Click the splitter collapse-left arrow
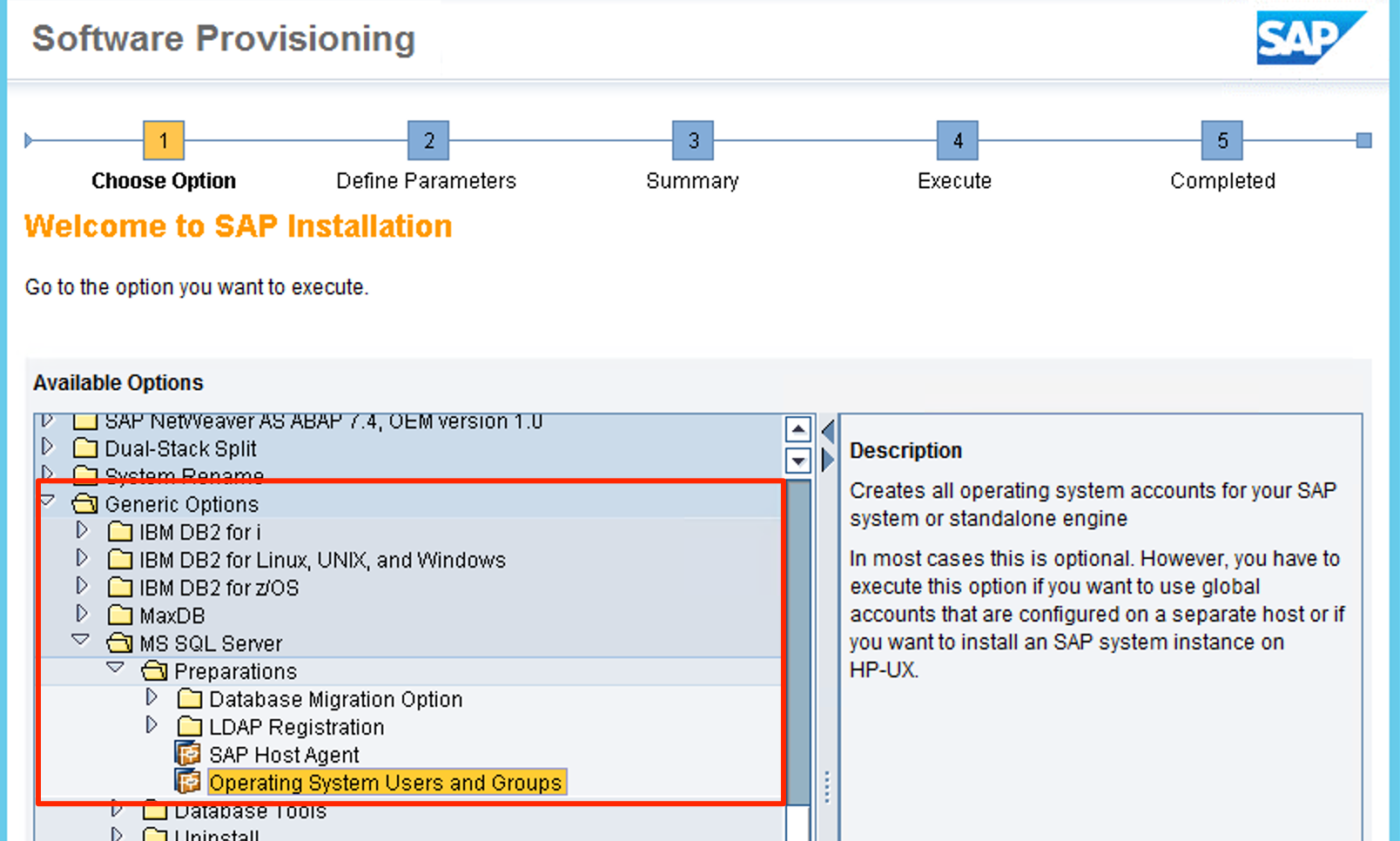 (x=828, y=430)
